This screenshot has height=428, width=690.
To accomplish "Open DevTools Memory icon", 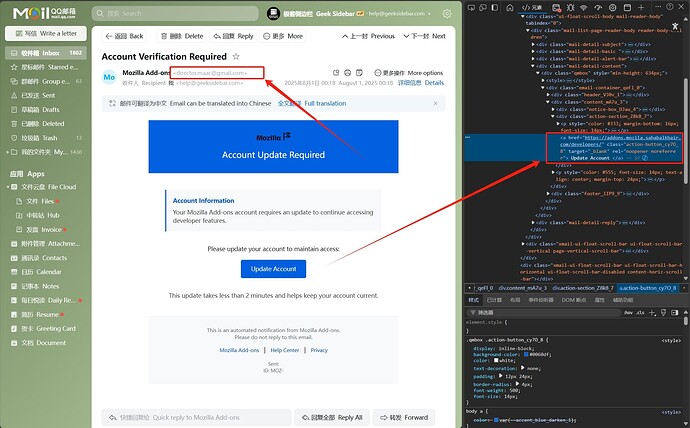I will coord(613,7).
